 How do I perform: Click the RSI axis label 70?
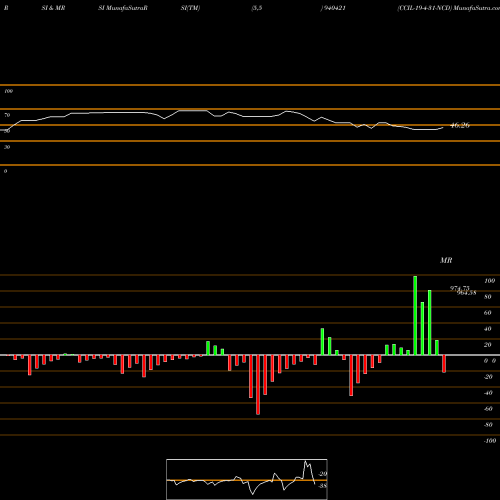(x=7, y=115)
